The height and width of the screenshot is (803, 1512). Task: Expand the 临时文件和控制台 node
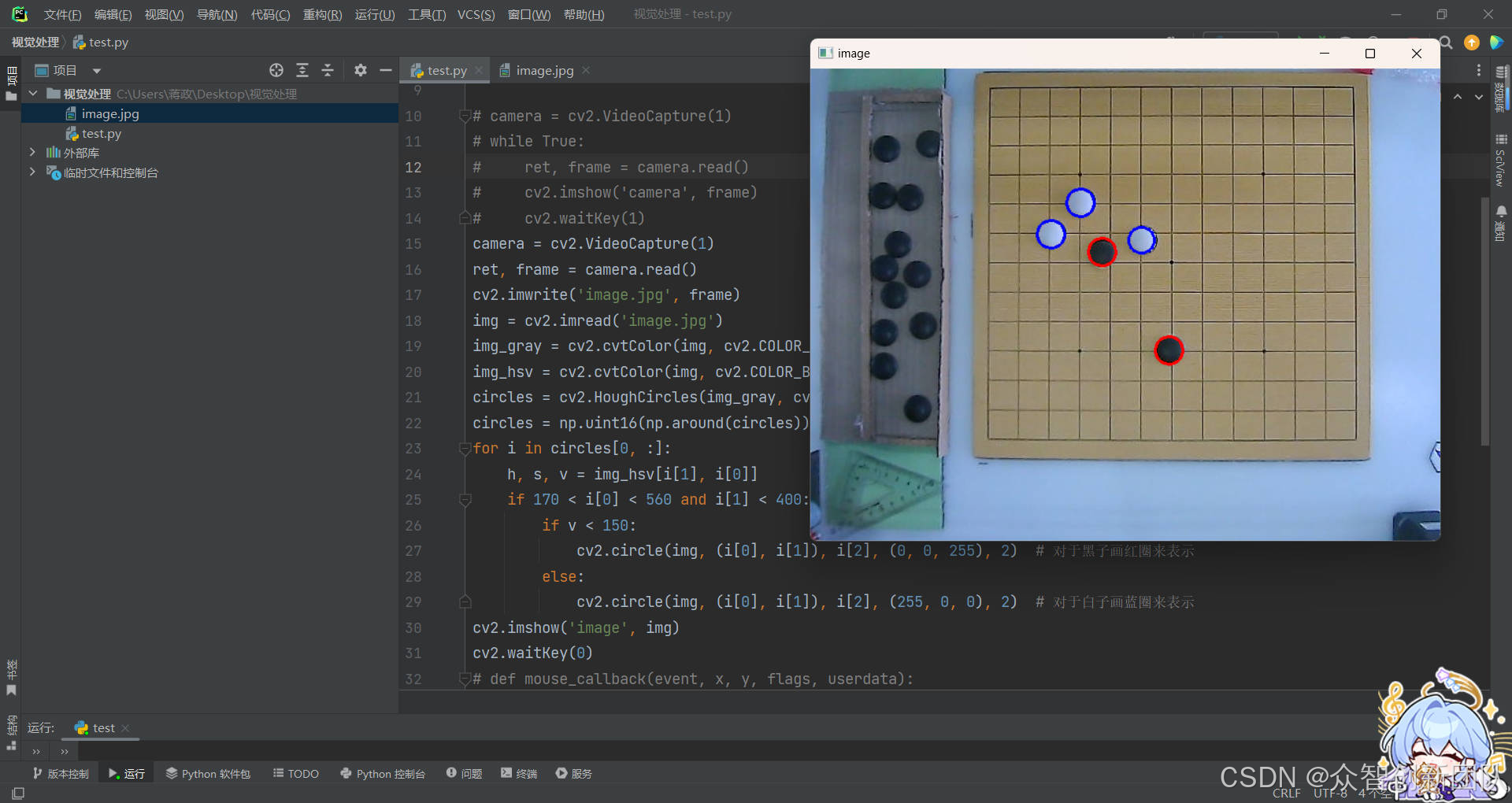pos(32,172)
